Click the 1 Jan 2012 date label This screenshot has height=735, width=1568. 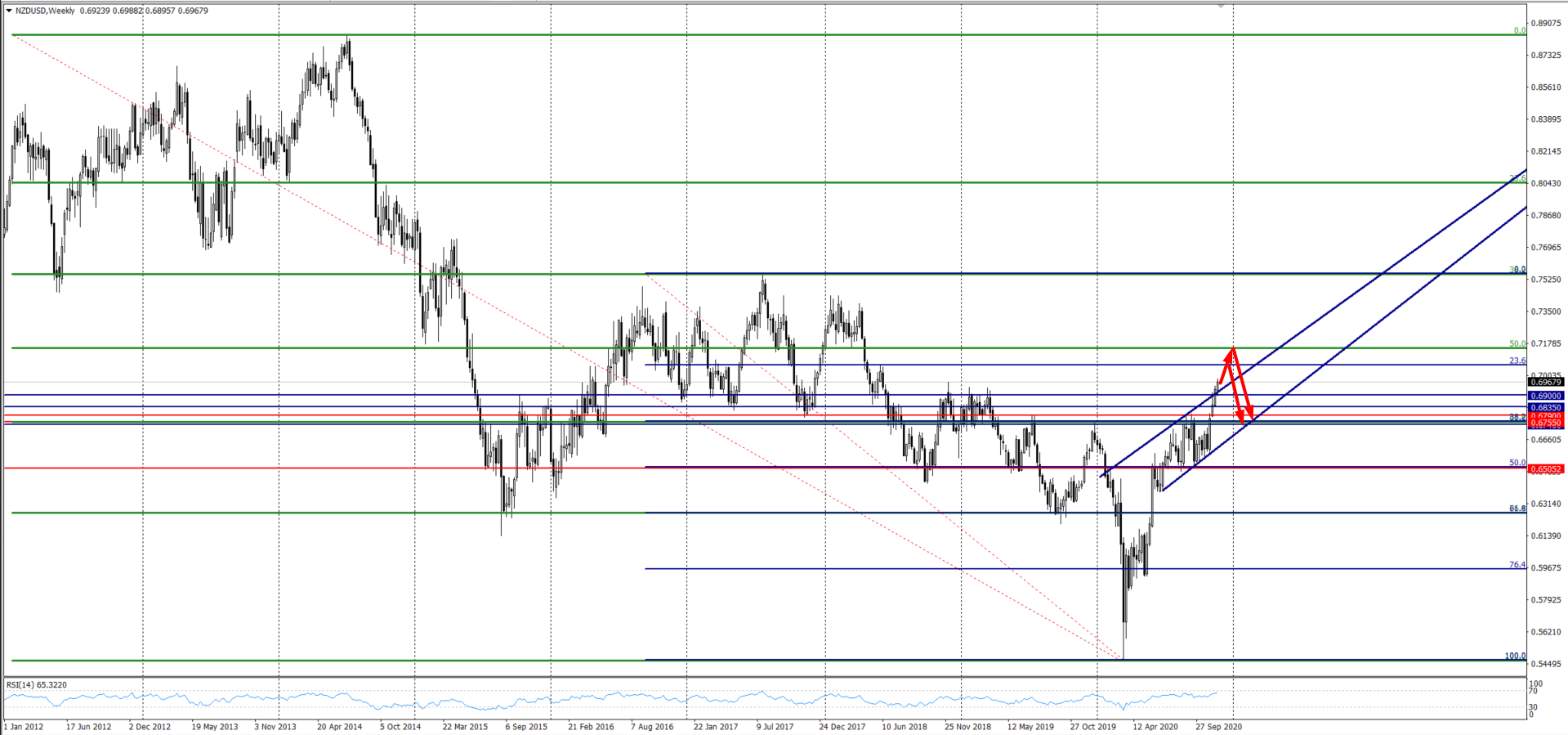(x=24, y=726)
